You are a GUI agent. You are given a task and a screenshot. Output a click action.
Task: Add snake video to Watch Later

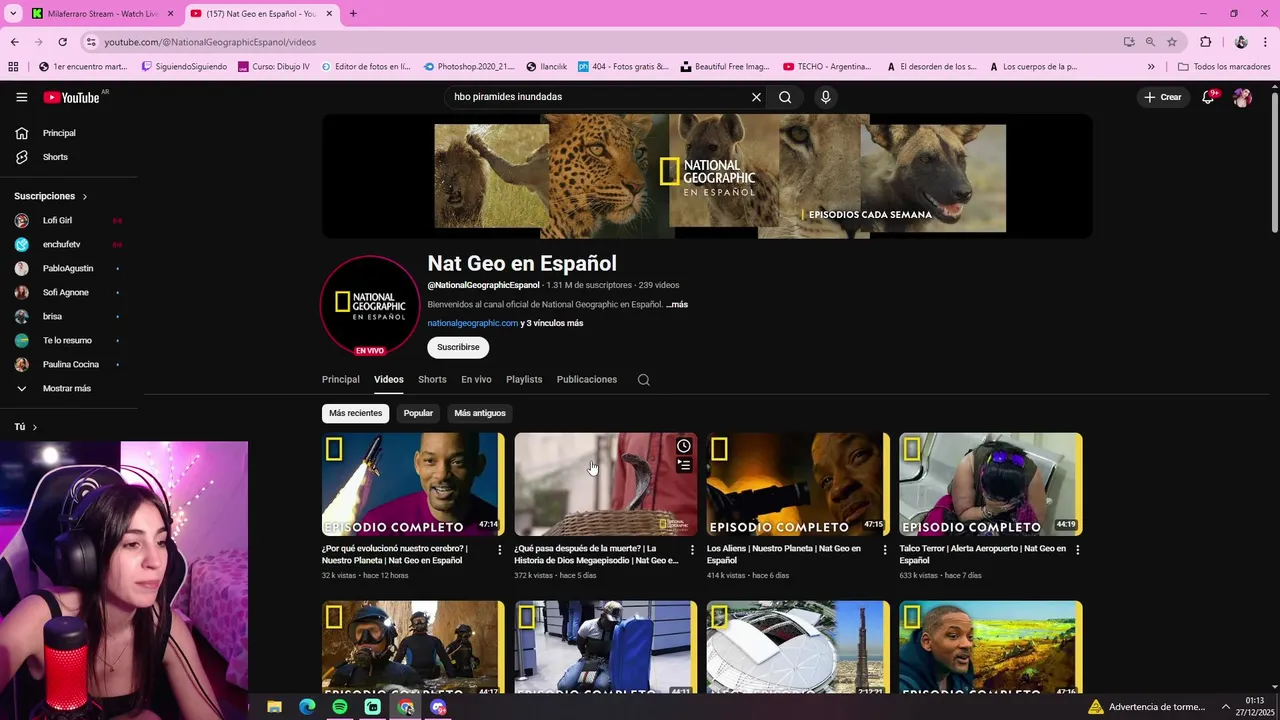point(684,446)
